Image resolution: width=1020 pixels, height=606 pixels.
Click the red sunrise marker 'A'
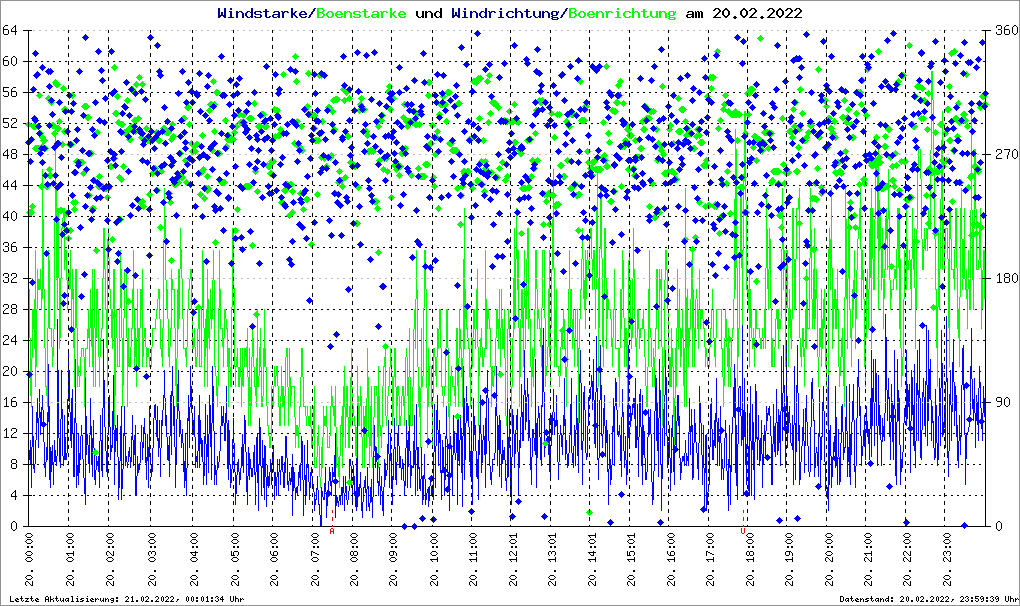point(332,531)
